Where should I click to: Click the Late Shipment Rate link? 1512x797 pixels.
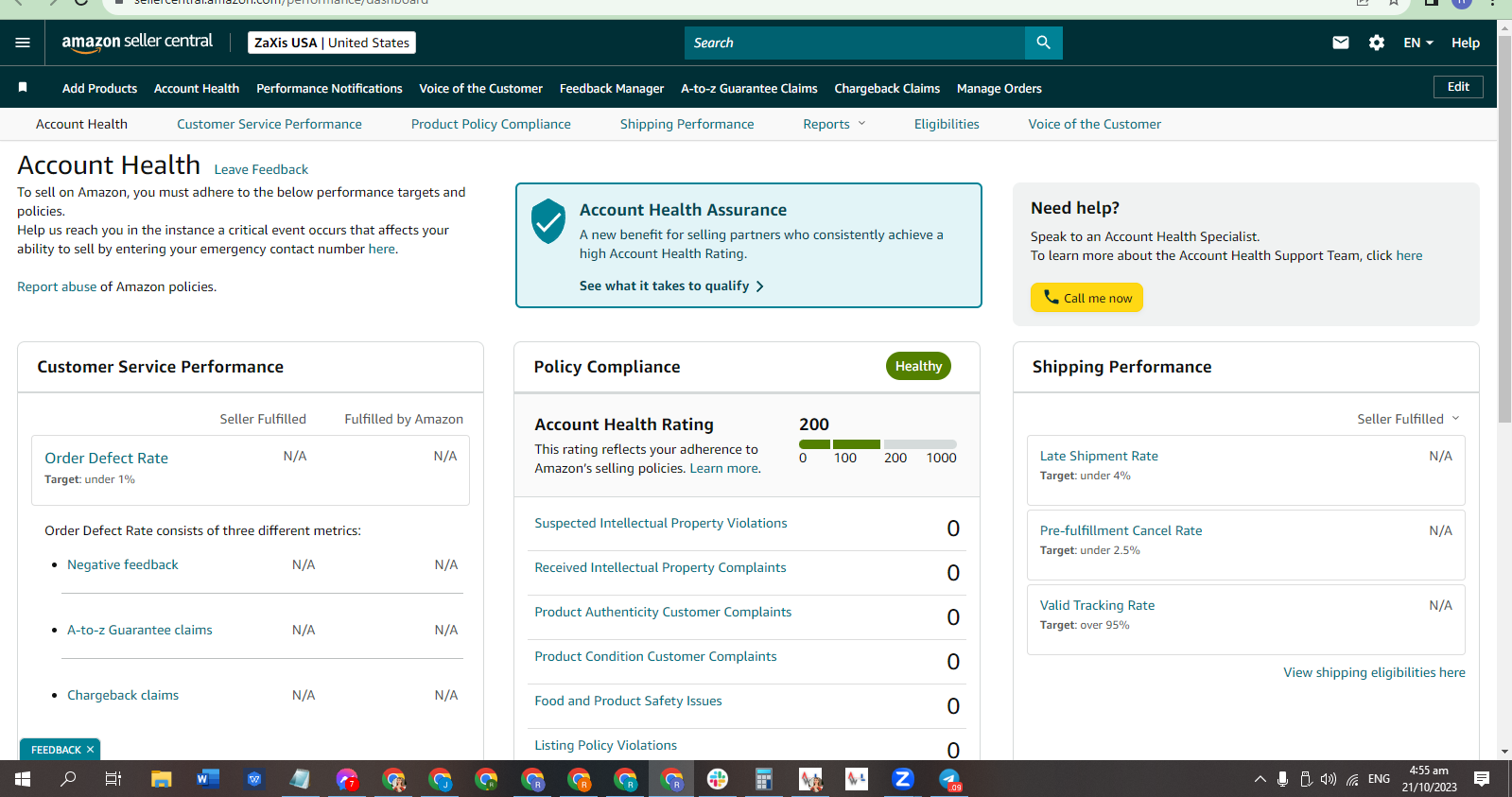[1099, 456]
